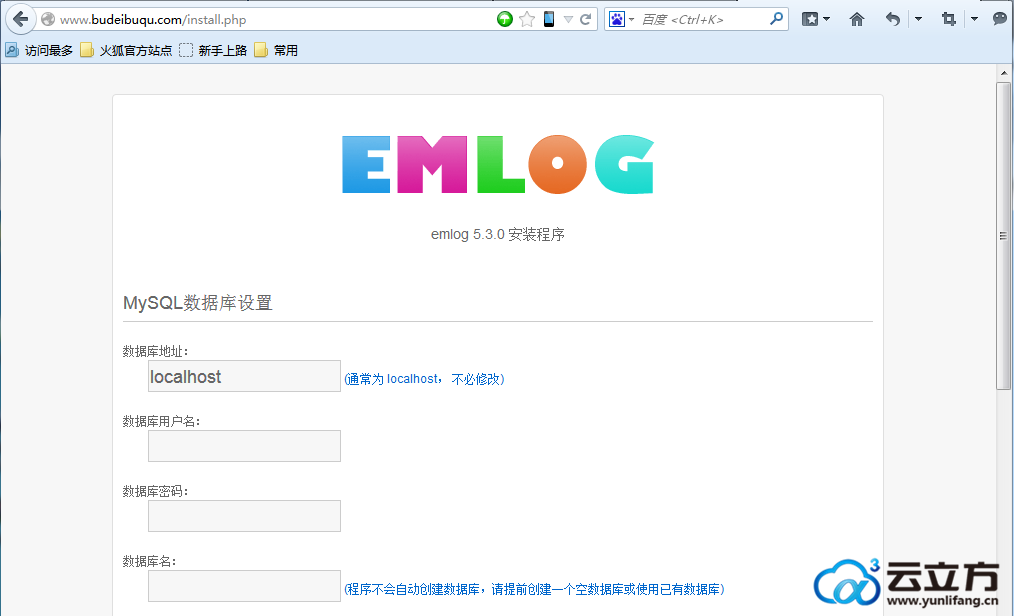Focus the 数据库用户名 input field
1014x616 pixels.
pos(244,446)
